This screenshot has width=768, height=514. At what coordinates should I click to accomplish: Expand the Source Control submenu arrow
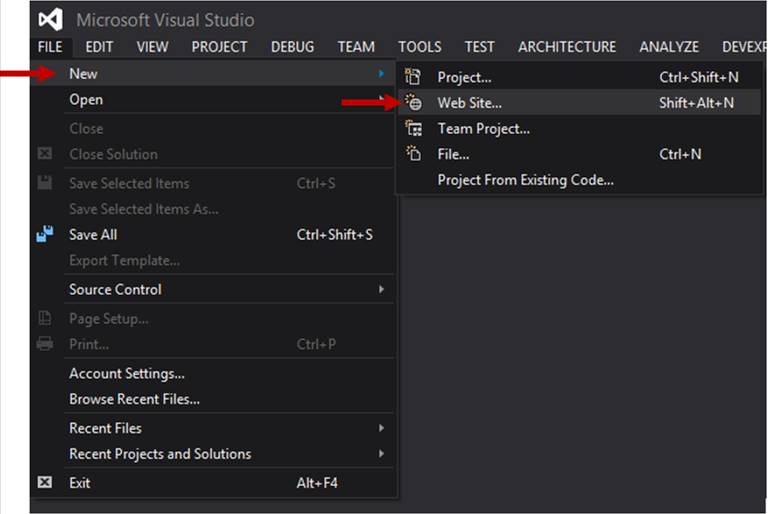[x=381, y=290]
